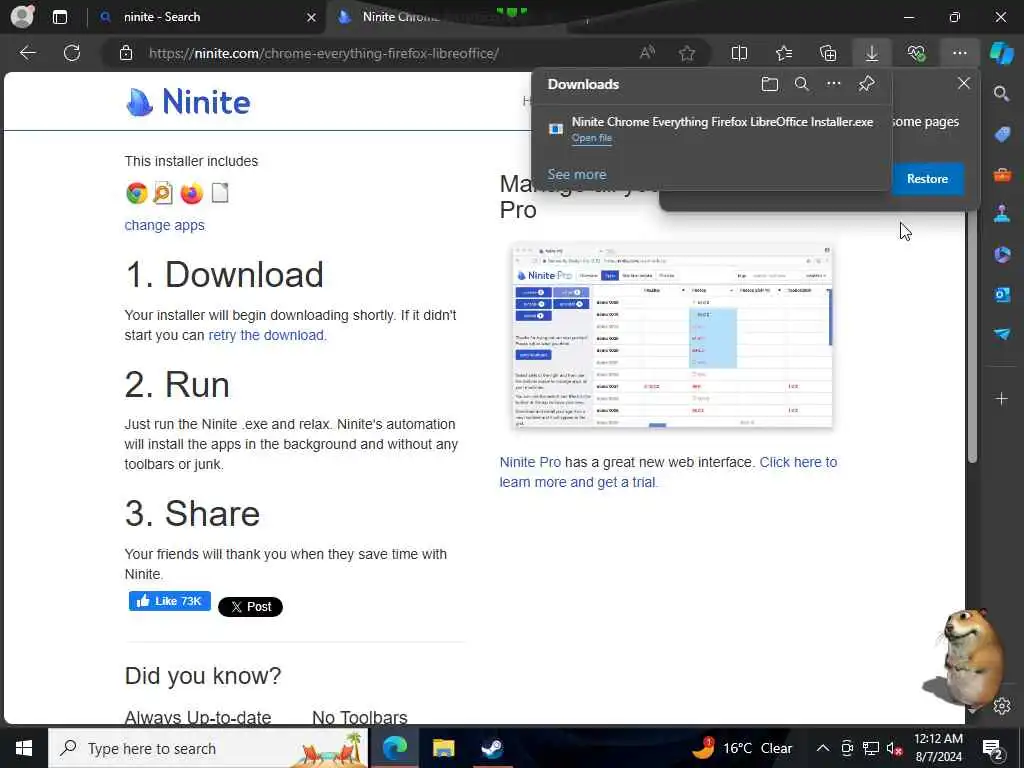Click retry the download link
Screen dimensions: 1024x768
point(266,335)
